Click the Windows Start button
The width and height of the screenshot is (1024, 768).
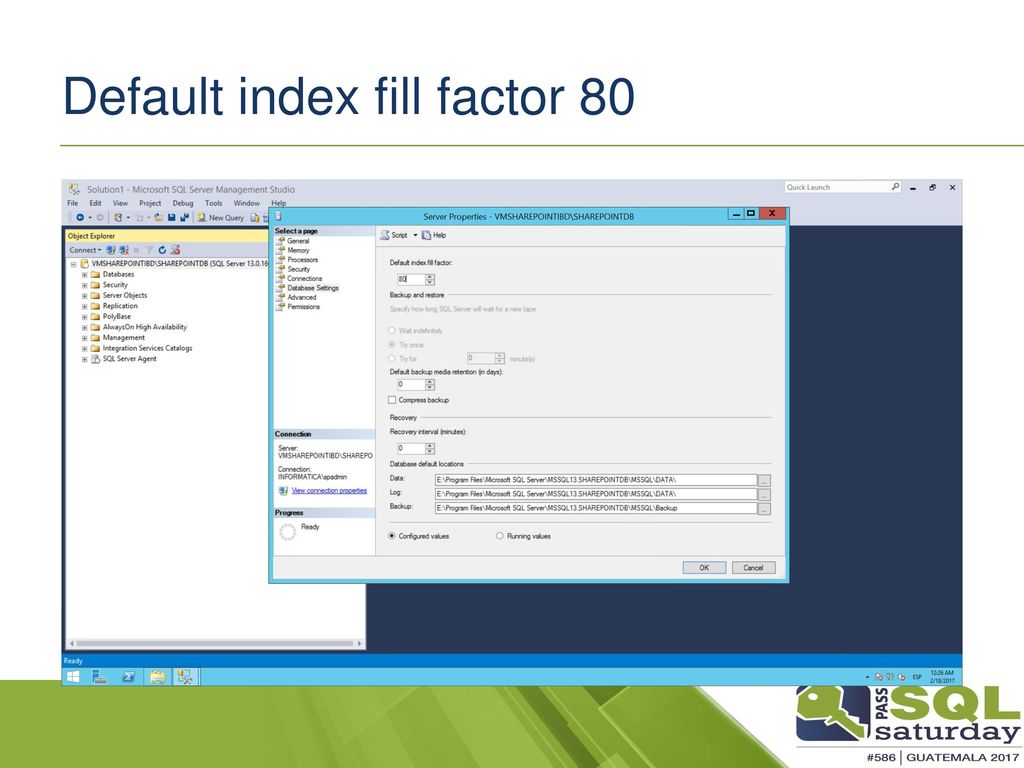[73, 677]
